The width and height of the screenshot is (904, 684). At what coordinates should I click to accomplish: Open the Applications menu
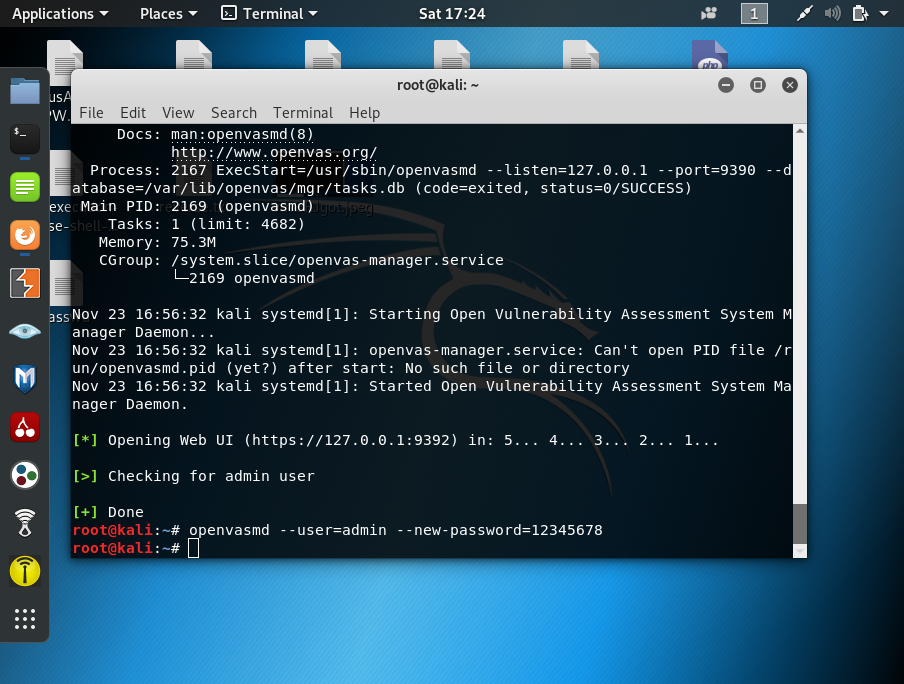[60, 13]
